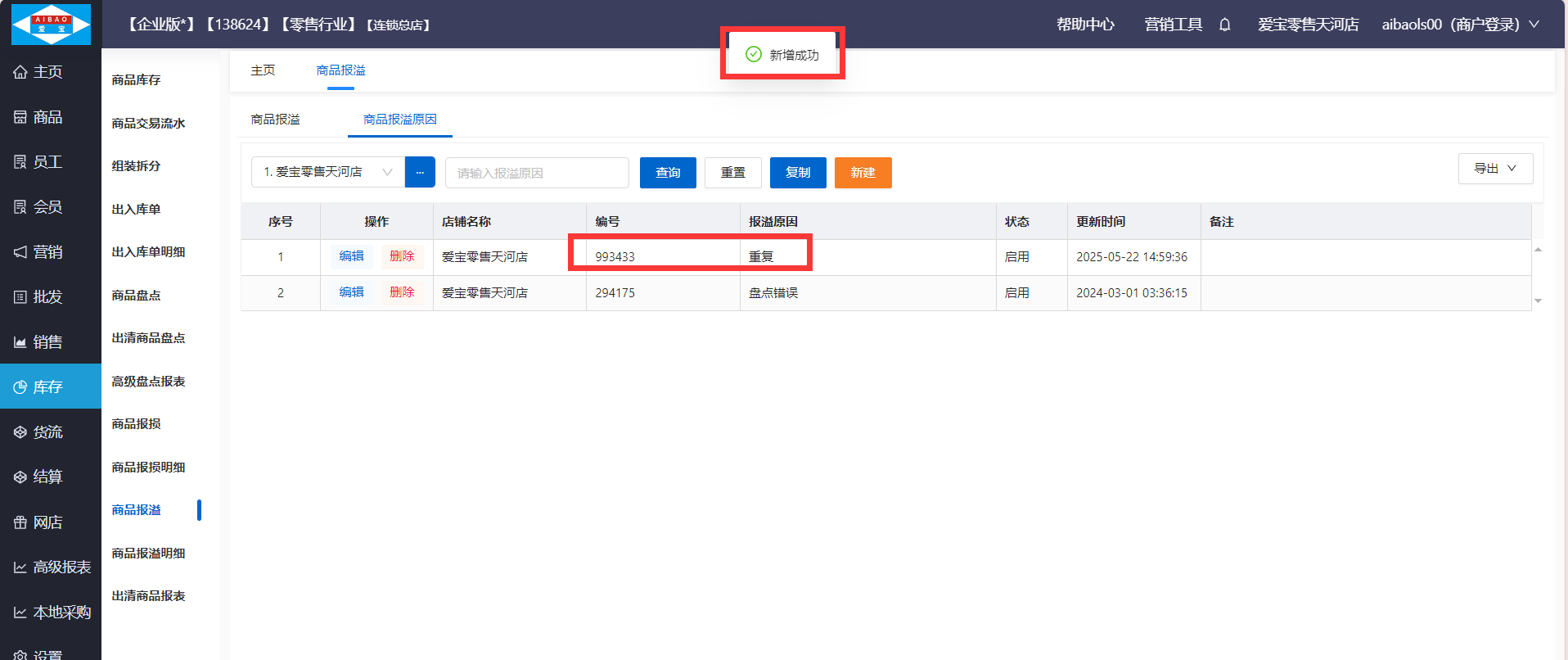The width and height of the screenshot is (1568, 660).
Task: Switch to the 商品报溢 sub-tab
Action: pos(275,120)
